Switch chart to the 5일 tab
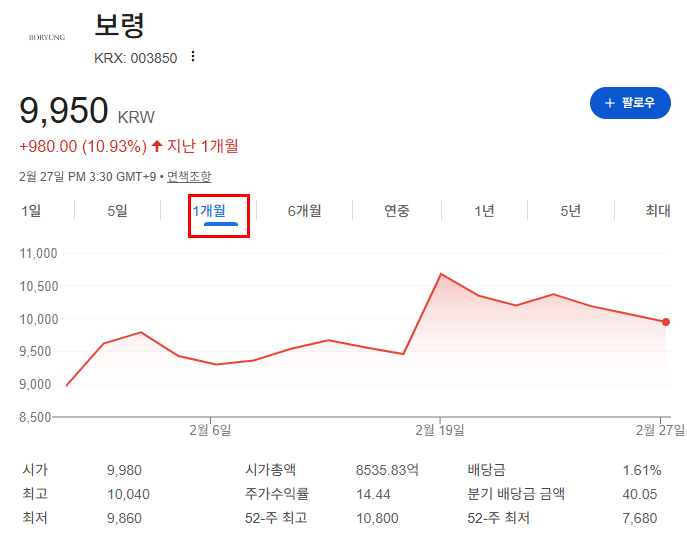 117,211
